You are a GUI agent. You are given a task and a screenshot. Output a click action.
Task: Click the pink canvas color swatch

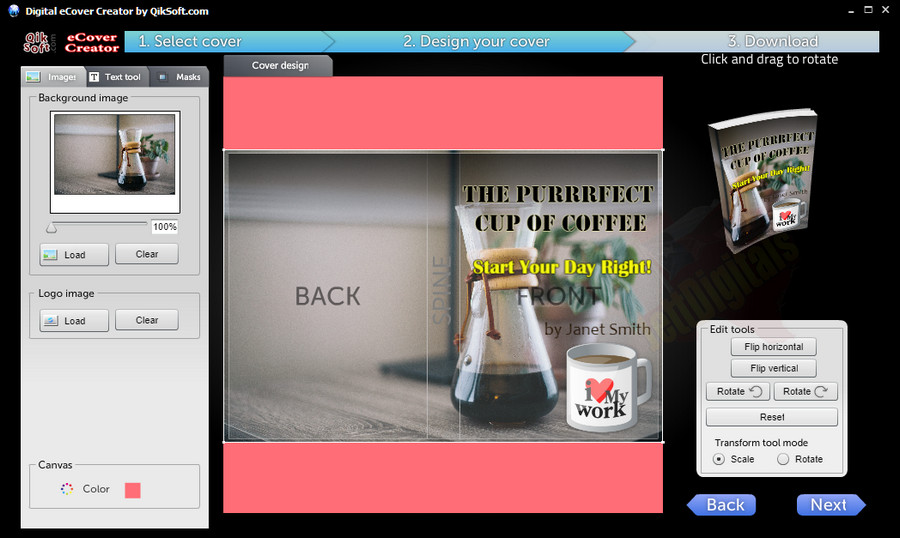point(133,490)
